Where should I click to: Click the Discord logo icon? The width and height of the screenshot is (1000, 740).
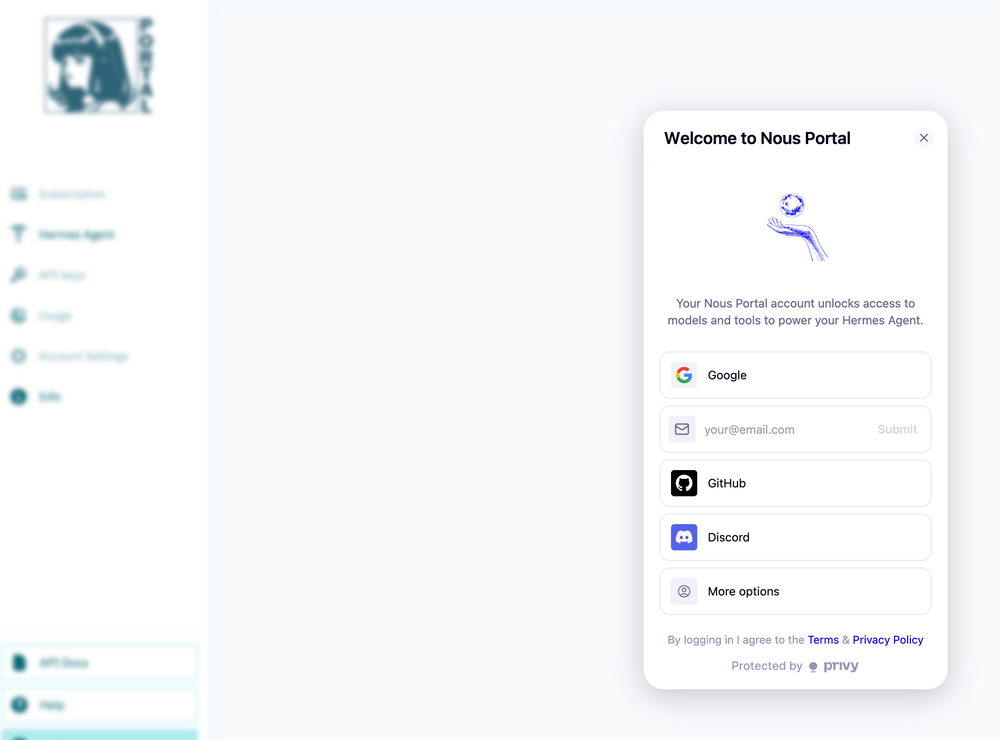click(684, 537)
